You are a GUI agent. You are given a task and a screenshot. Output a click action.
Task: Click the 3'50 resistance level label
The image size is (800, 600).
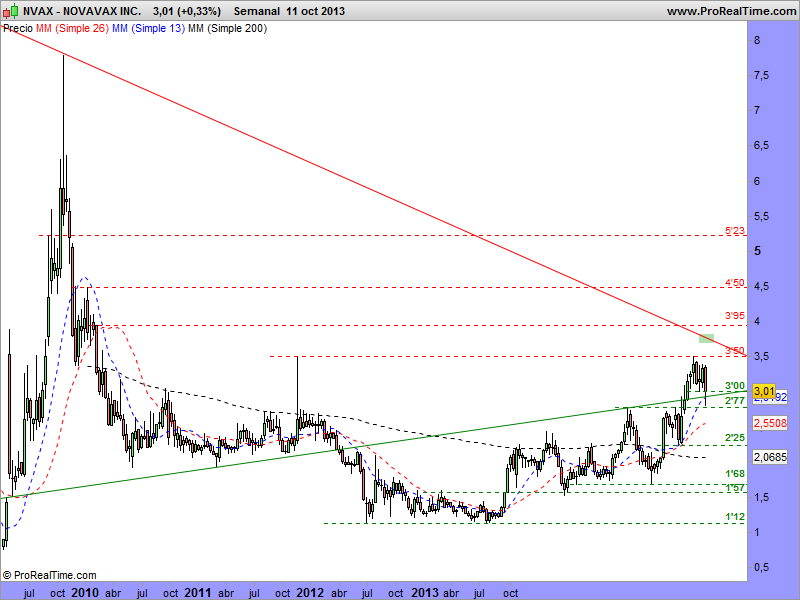click(x=735, y=351)
